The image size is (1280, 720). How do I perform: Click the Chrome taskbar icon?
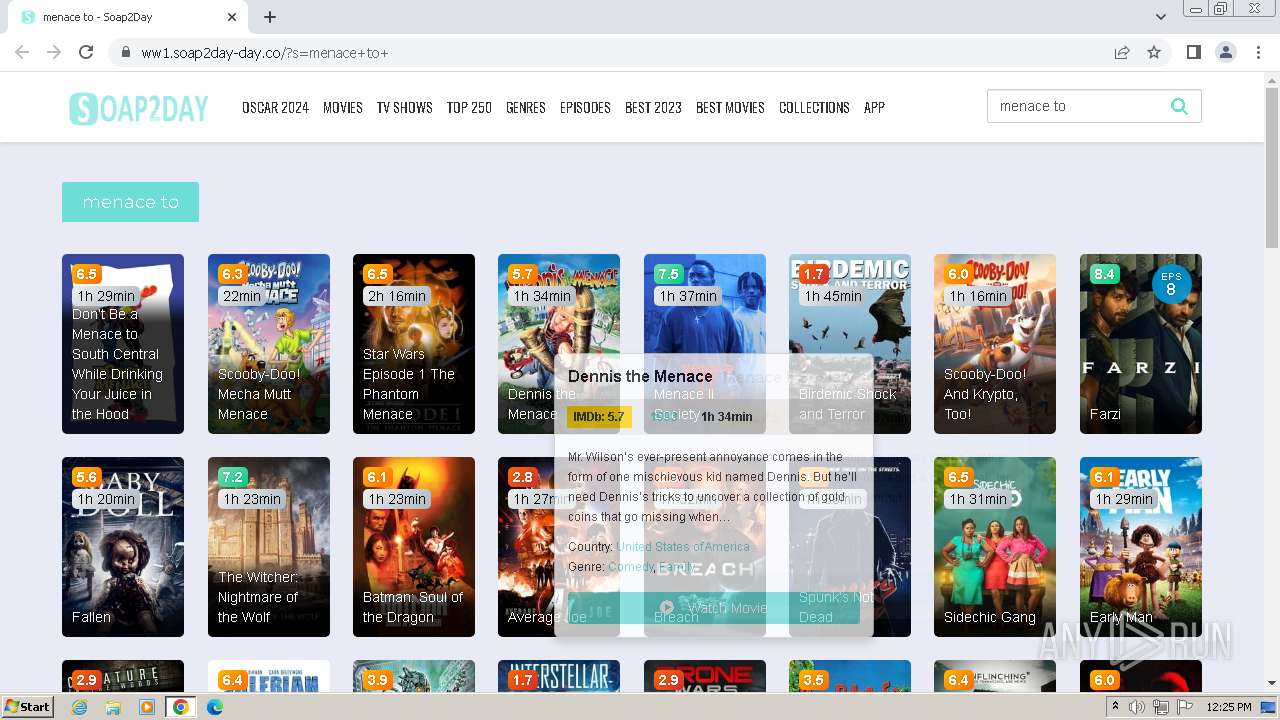(x=180, y=707)
